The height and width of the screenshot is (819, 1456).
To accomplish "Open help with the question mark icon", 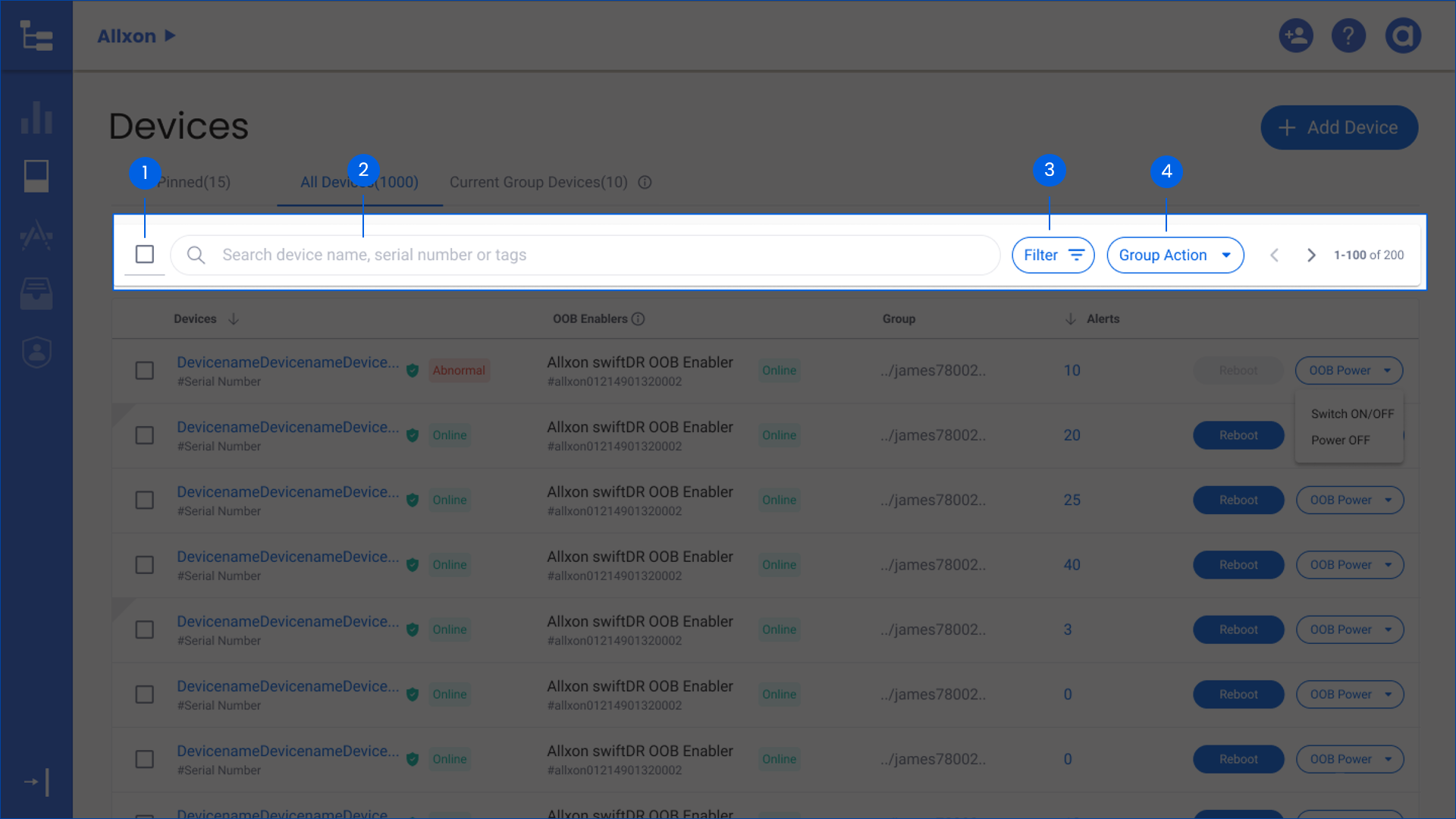I will tap(1348, 36).
